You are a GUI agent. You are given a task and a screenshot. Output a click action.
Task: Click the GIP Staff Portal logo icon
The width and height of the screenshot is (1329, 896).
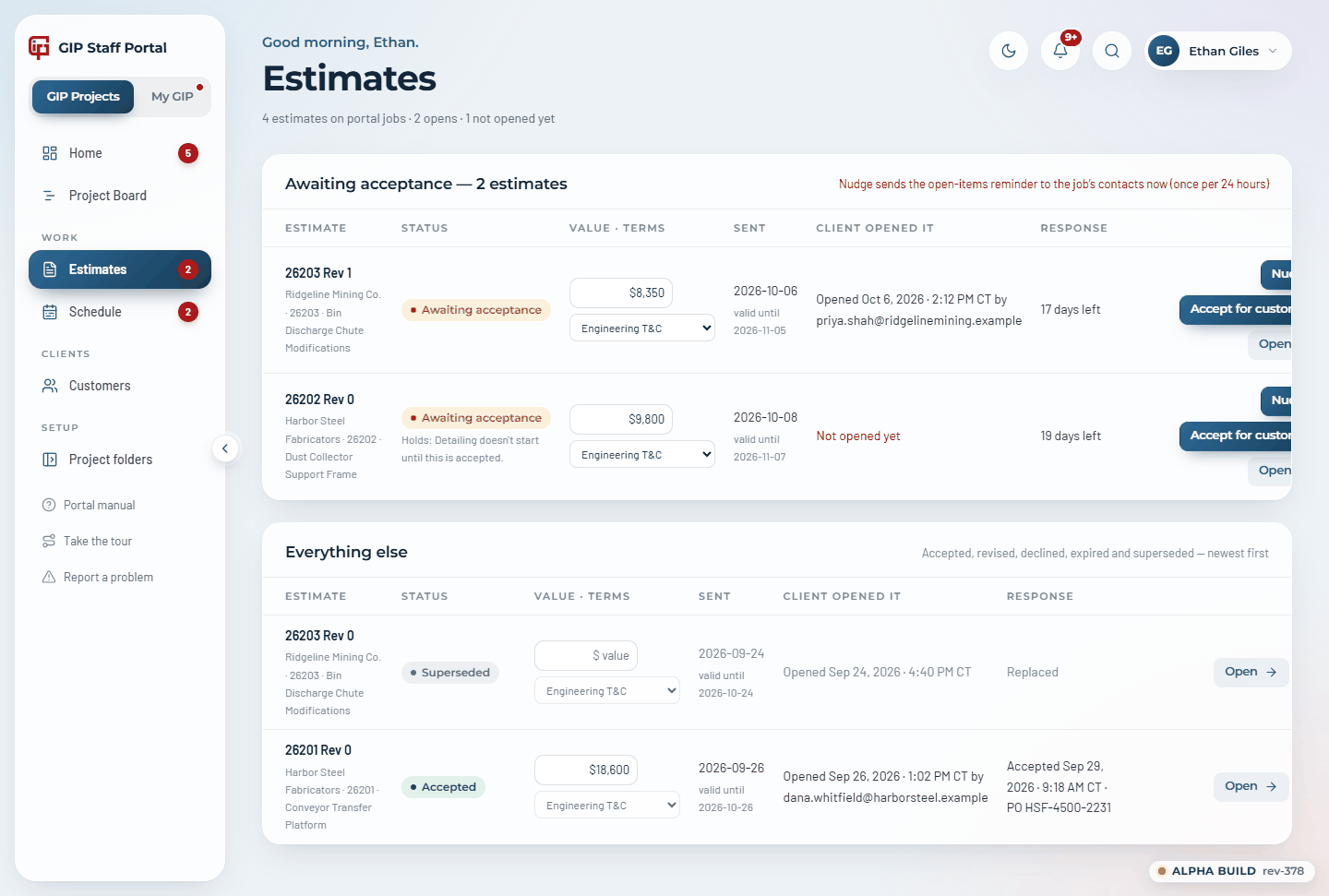pos(39,47)
